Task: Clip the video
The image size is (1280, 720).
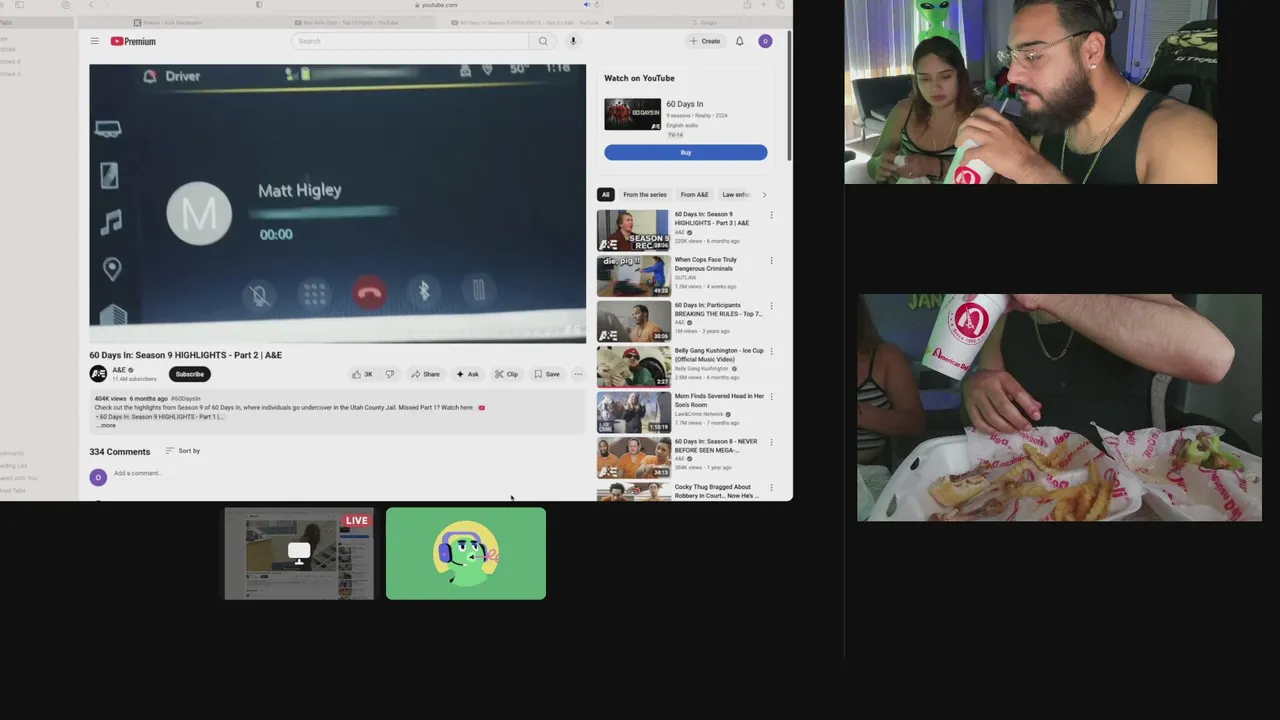Action: 506,374
